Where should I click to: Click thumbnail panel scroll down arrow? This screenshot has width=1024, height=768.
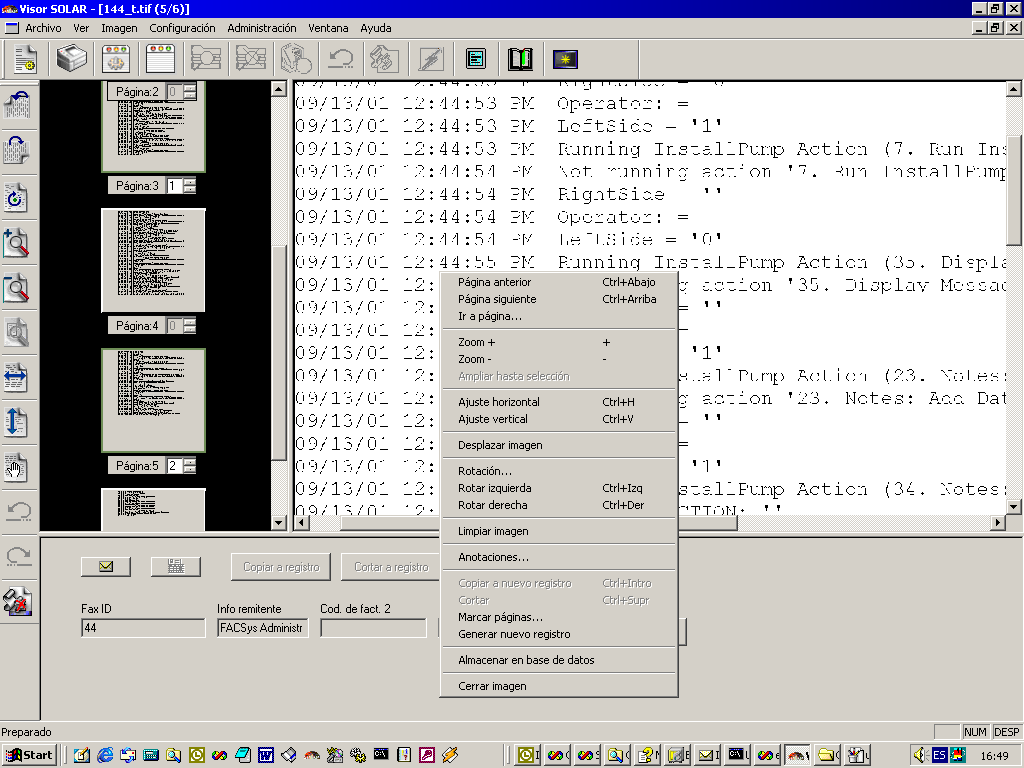click(279, 522)
